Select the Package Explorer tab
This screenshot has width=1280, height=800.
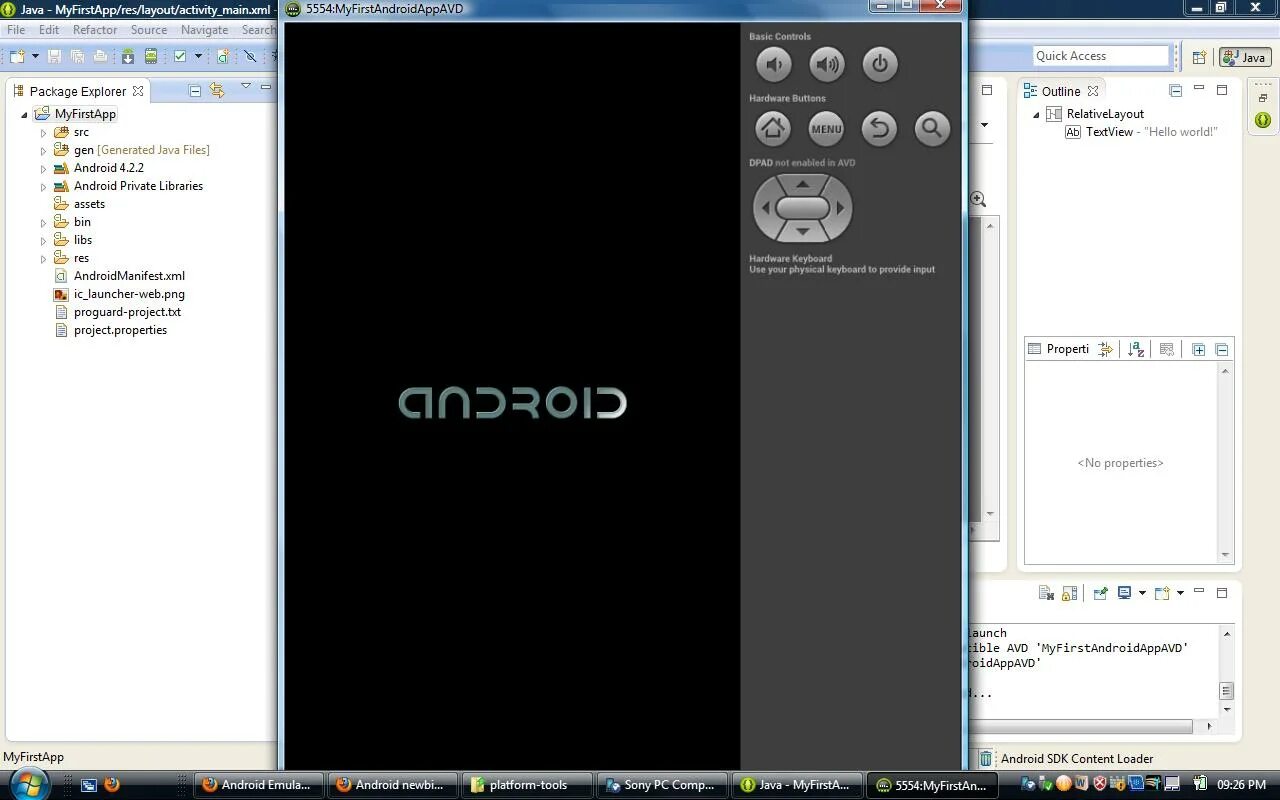point(77,91)
